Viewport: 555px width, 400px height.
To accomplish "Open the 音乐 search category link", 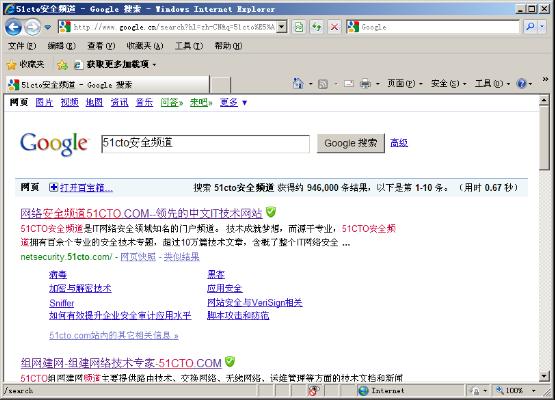I will click(144, 103).
